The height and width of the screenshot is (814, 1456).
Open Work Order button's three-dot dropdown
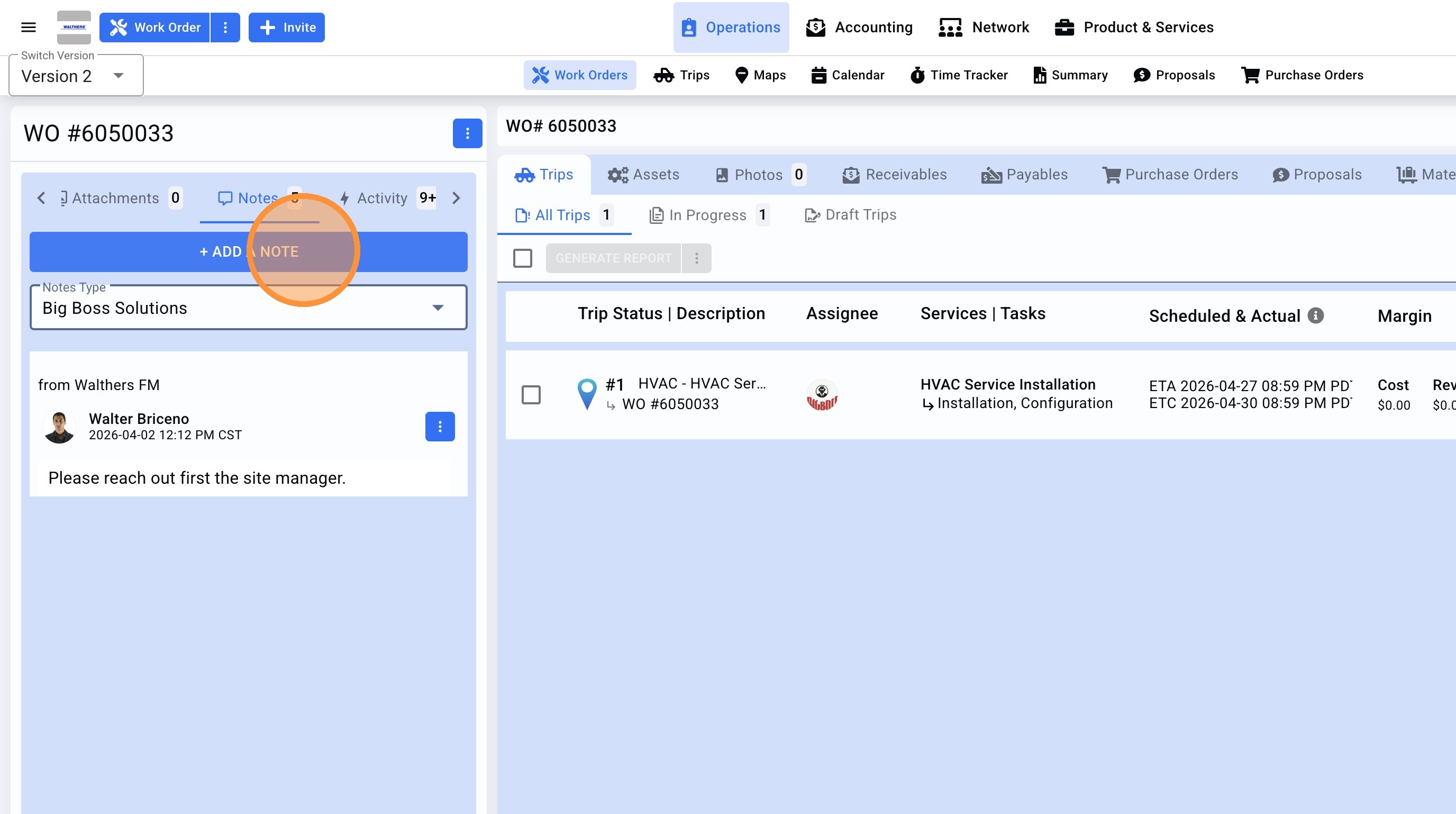(x=225, y=27)
